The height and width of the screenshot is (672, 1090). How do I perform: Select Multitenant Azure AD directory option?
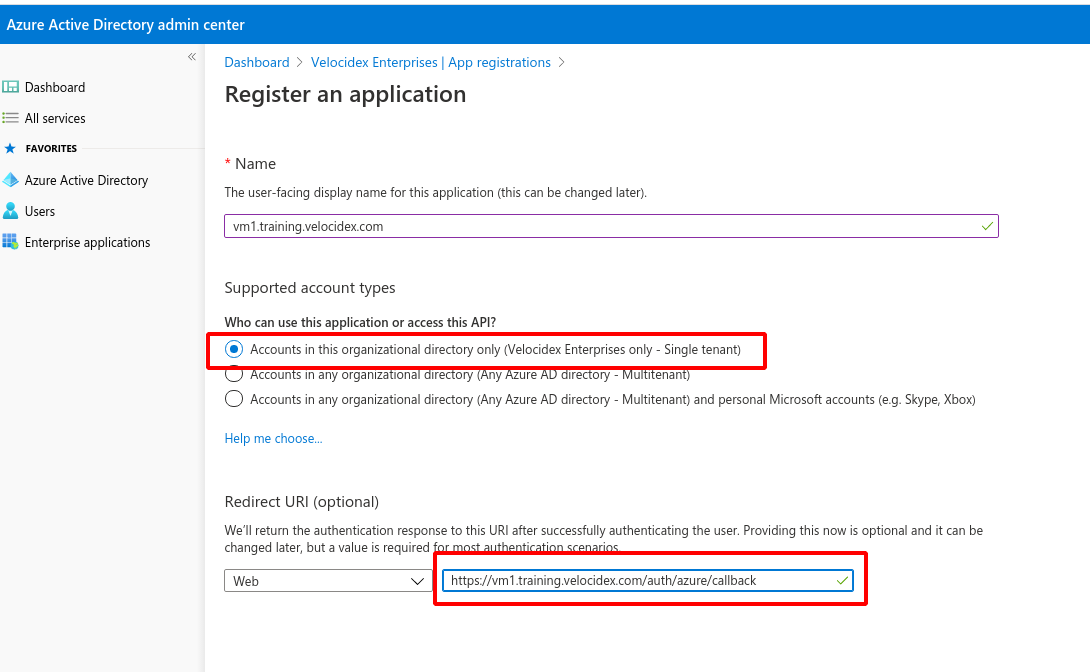coord(234,375)
